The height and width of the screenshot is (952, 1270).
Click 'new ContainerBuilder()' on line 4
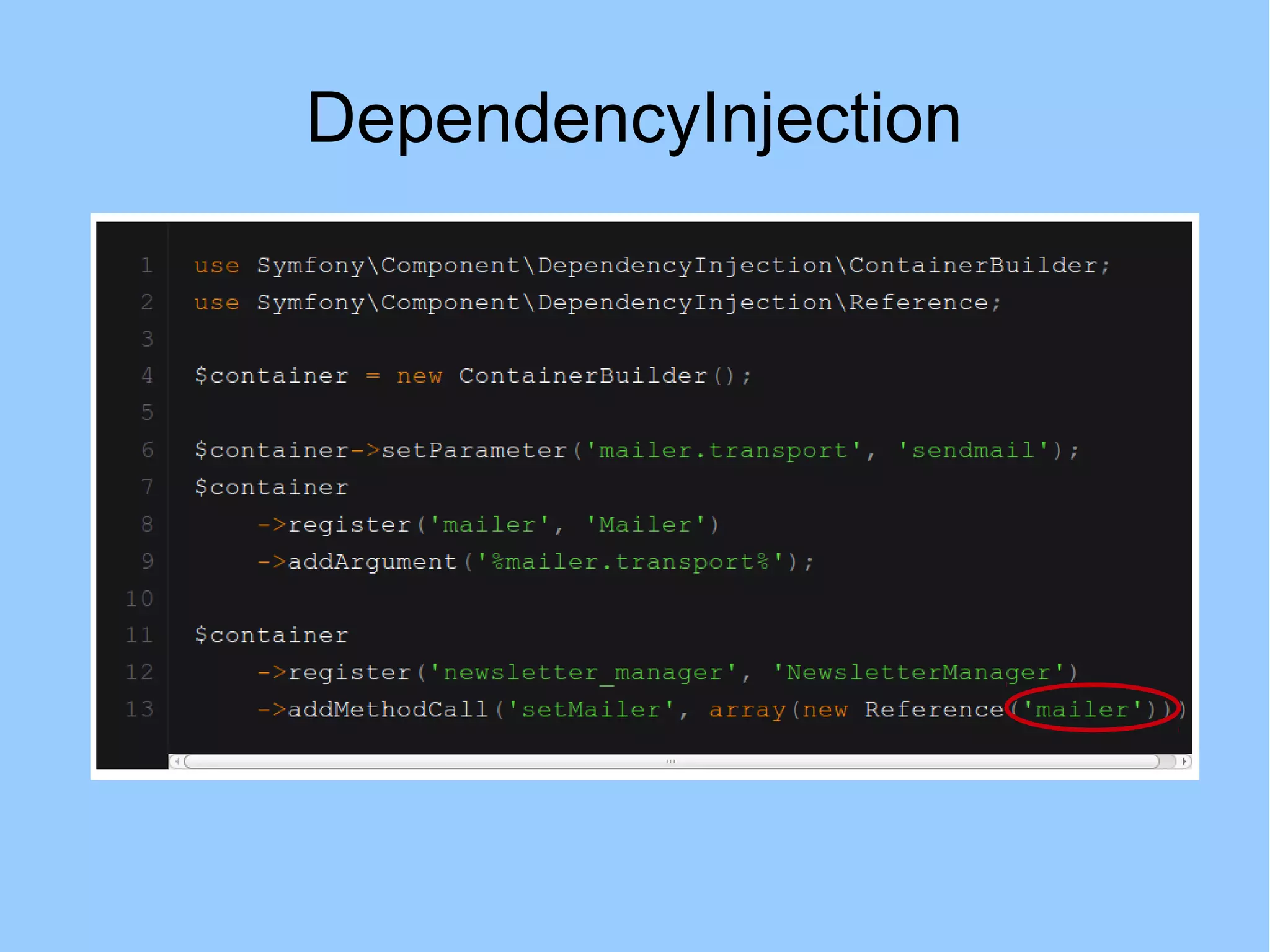coord(574,376)
